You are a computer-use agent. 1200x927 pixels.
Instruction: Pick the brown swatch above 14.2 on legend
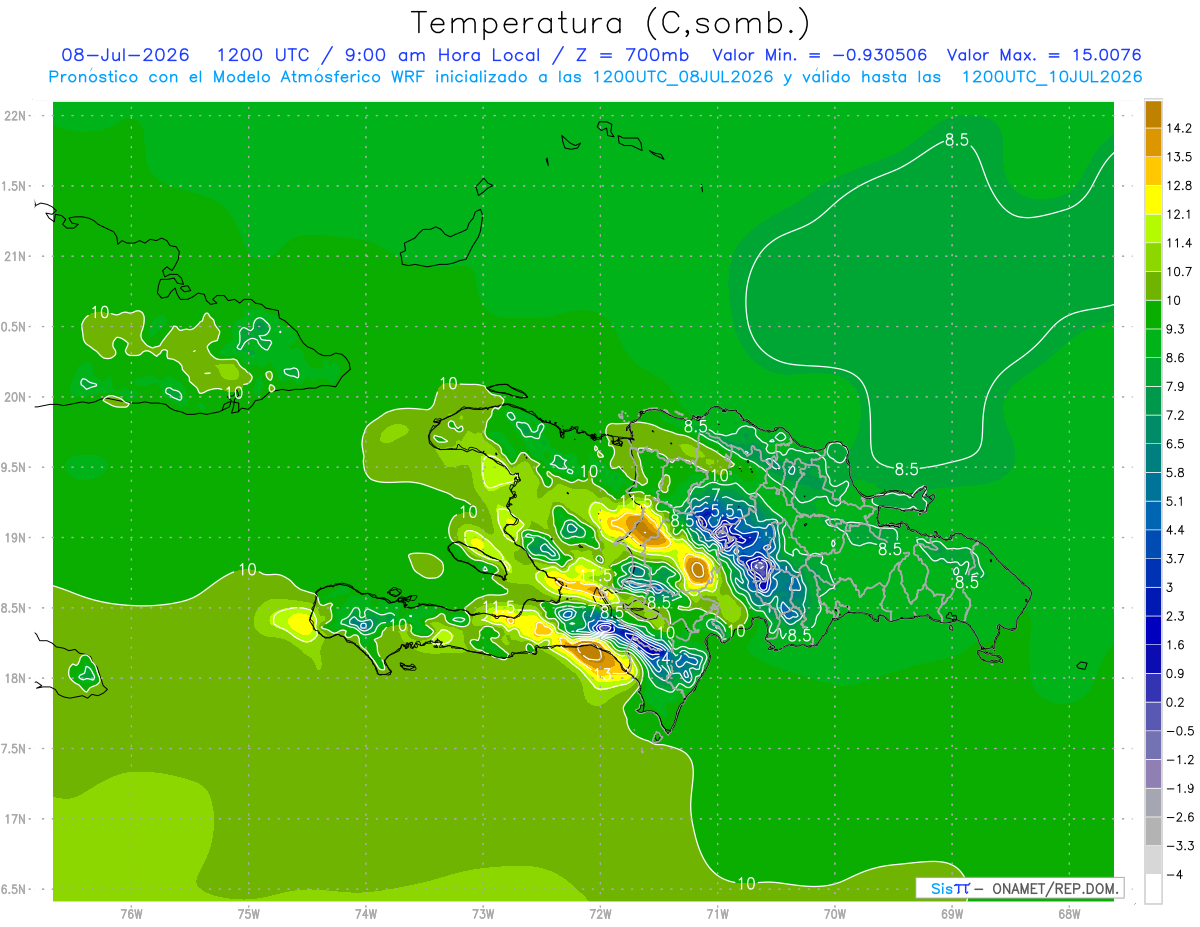1153,113
